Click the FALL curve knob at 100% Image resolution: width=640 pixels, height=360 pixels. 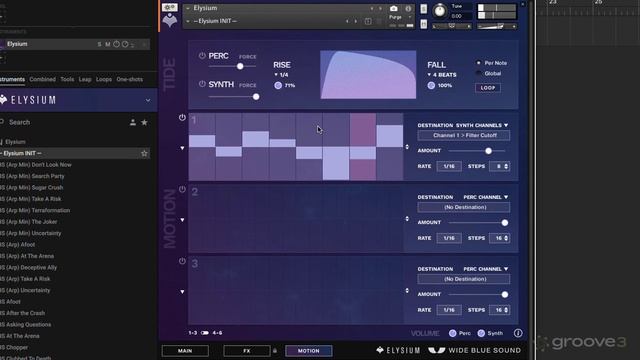coord(431,85)
